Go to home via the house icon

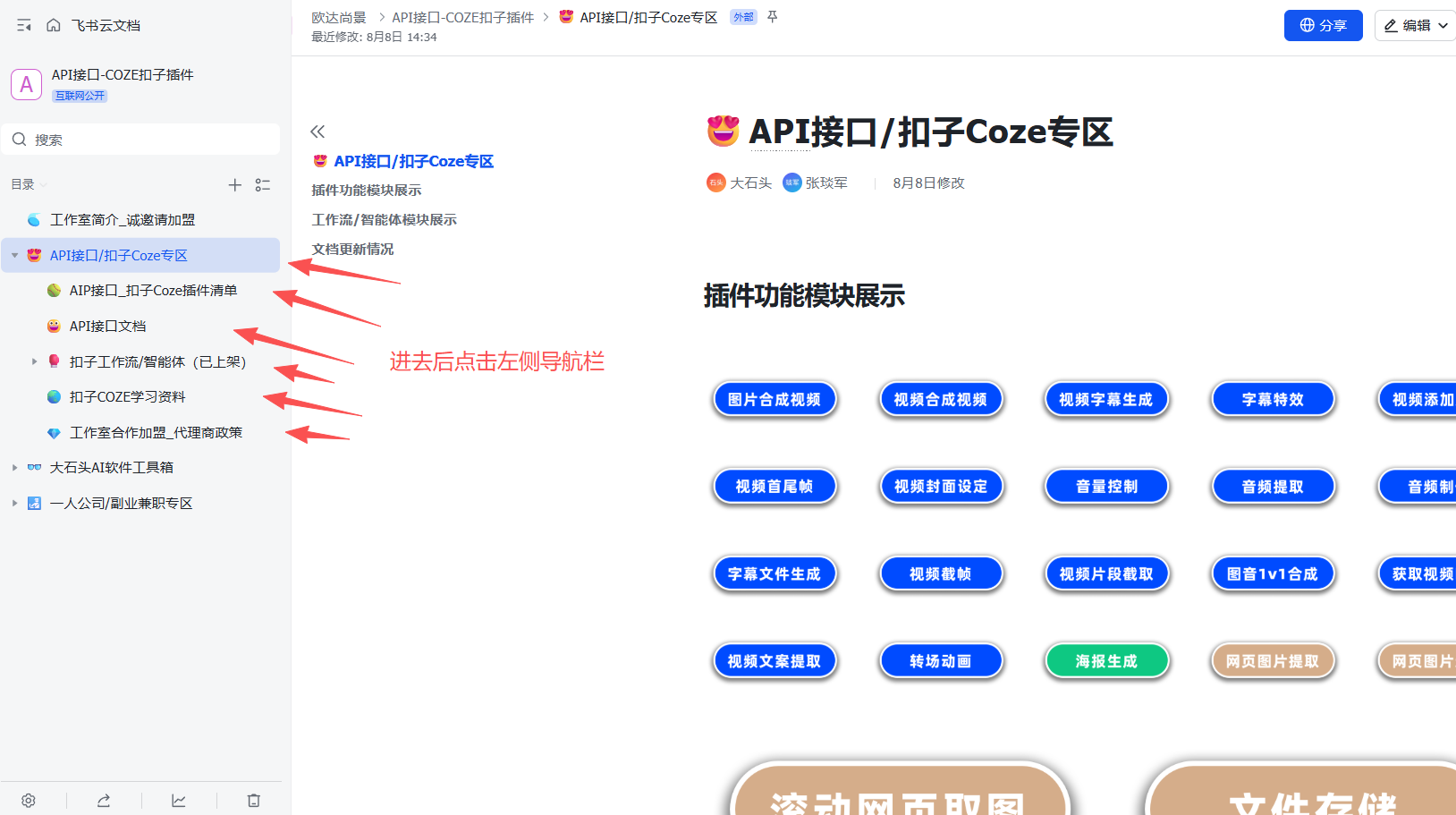[x=54, y=25]
